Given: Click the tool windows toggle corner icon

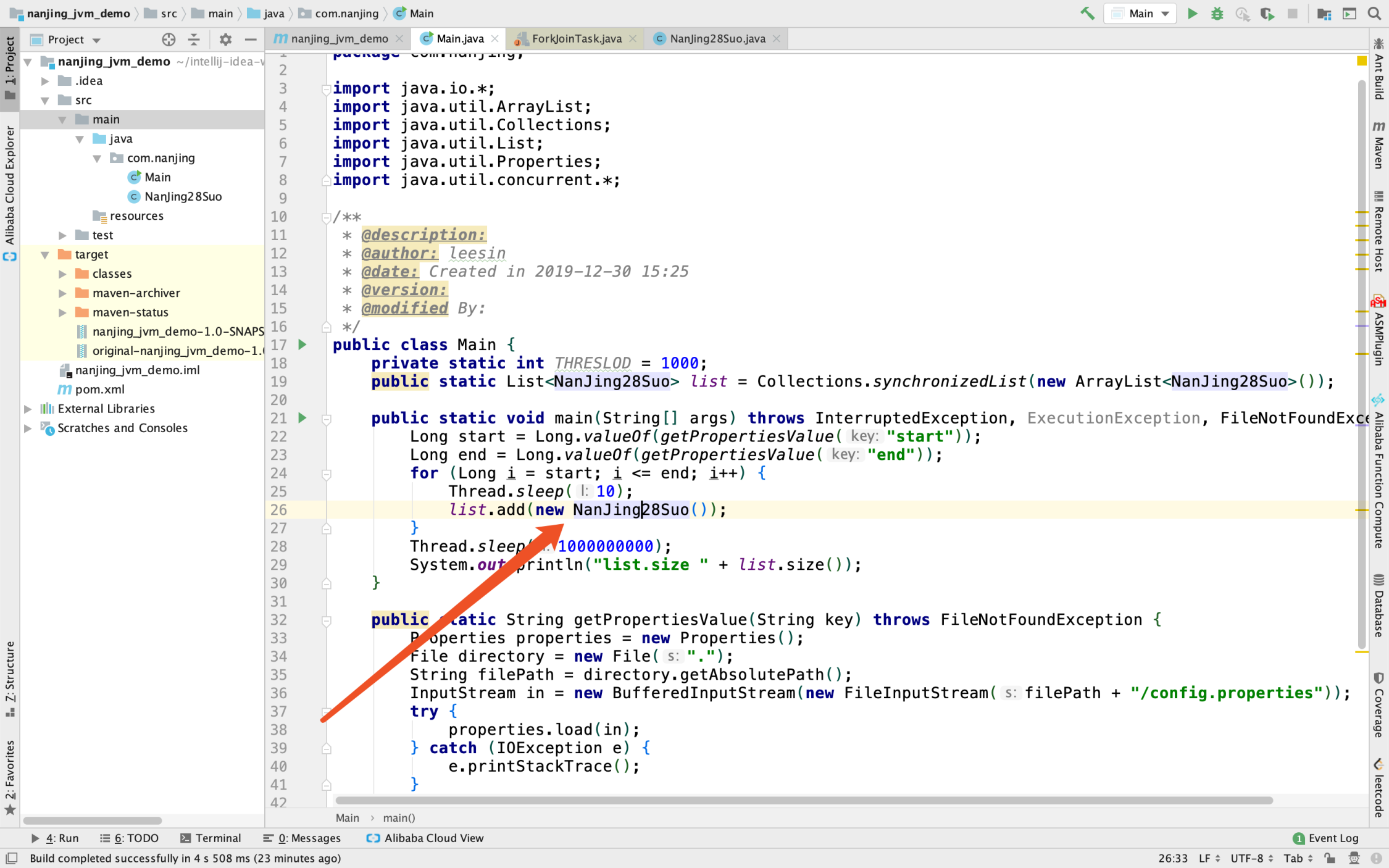Looking at the screenshot, I should click(12, 858).
